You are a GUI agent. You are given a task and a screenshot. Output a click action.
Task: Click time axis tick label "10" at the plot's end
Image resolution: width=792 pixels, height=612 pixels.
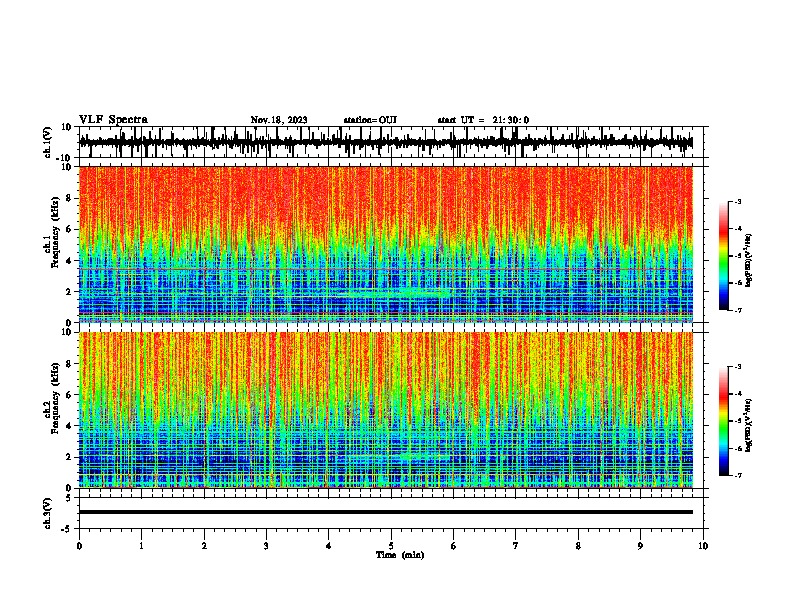703,545
